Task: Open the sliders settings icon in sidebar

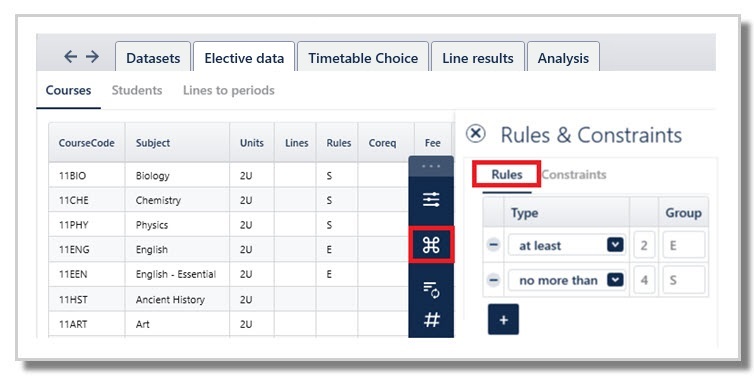Action: (431, 200)
